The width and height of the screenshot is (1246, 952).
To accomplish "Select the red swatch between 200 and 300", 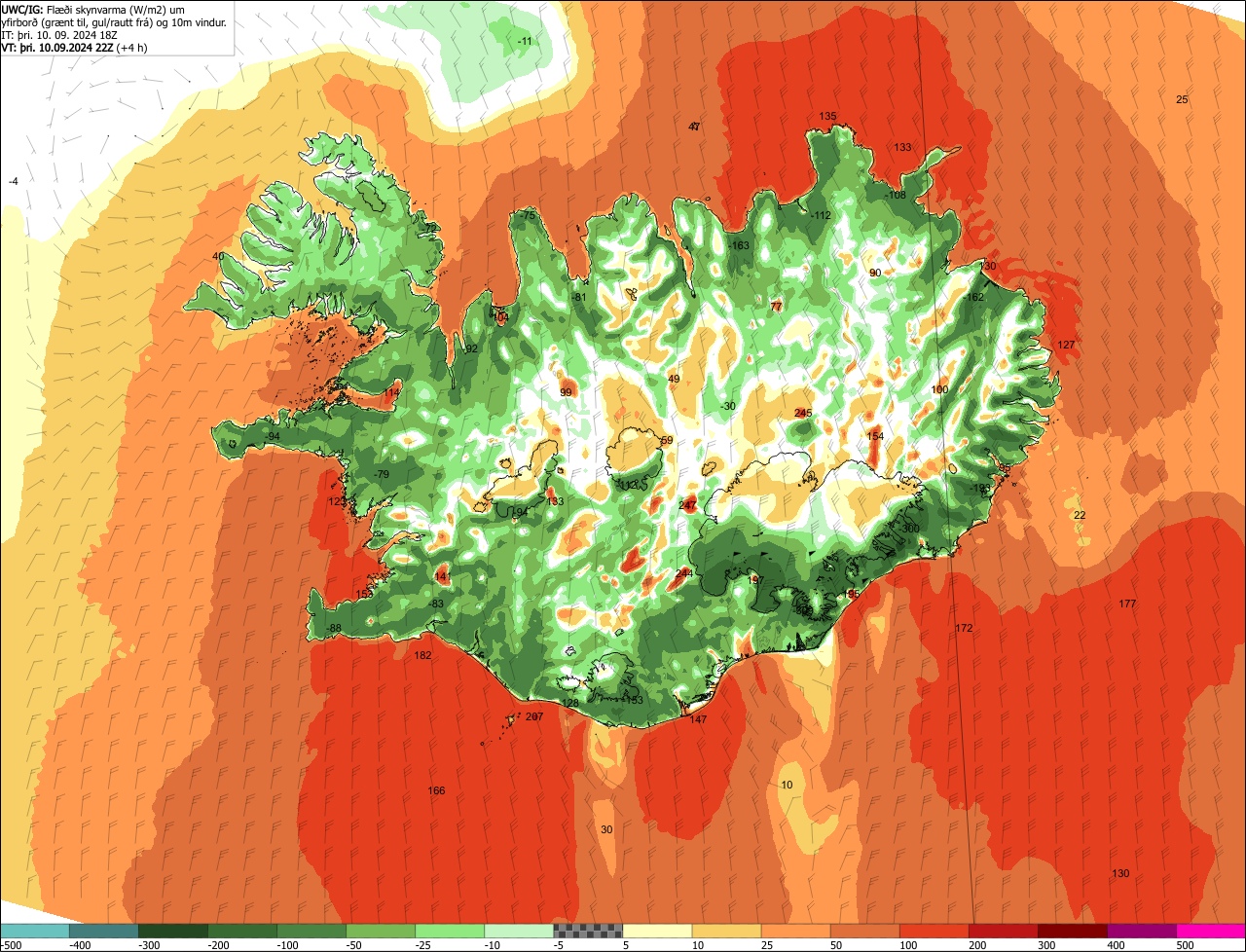I will tap(1004, 931).
